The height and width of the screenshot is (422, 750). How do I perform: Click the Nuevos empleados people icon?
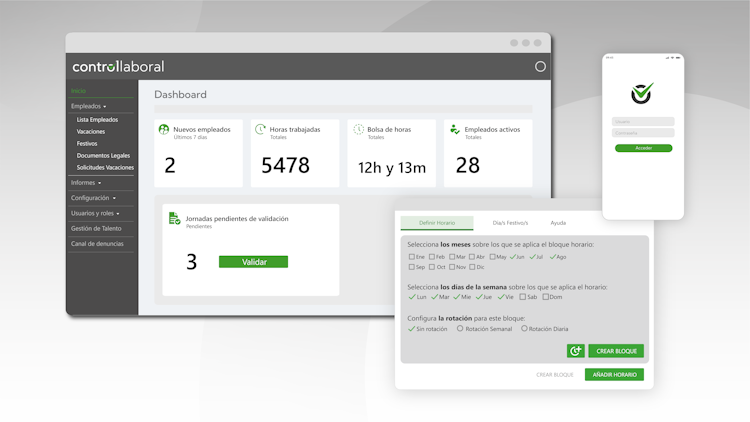(164, 129)
